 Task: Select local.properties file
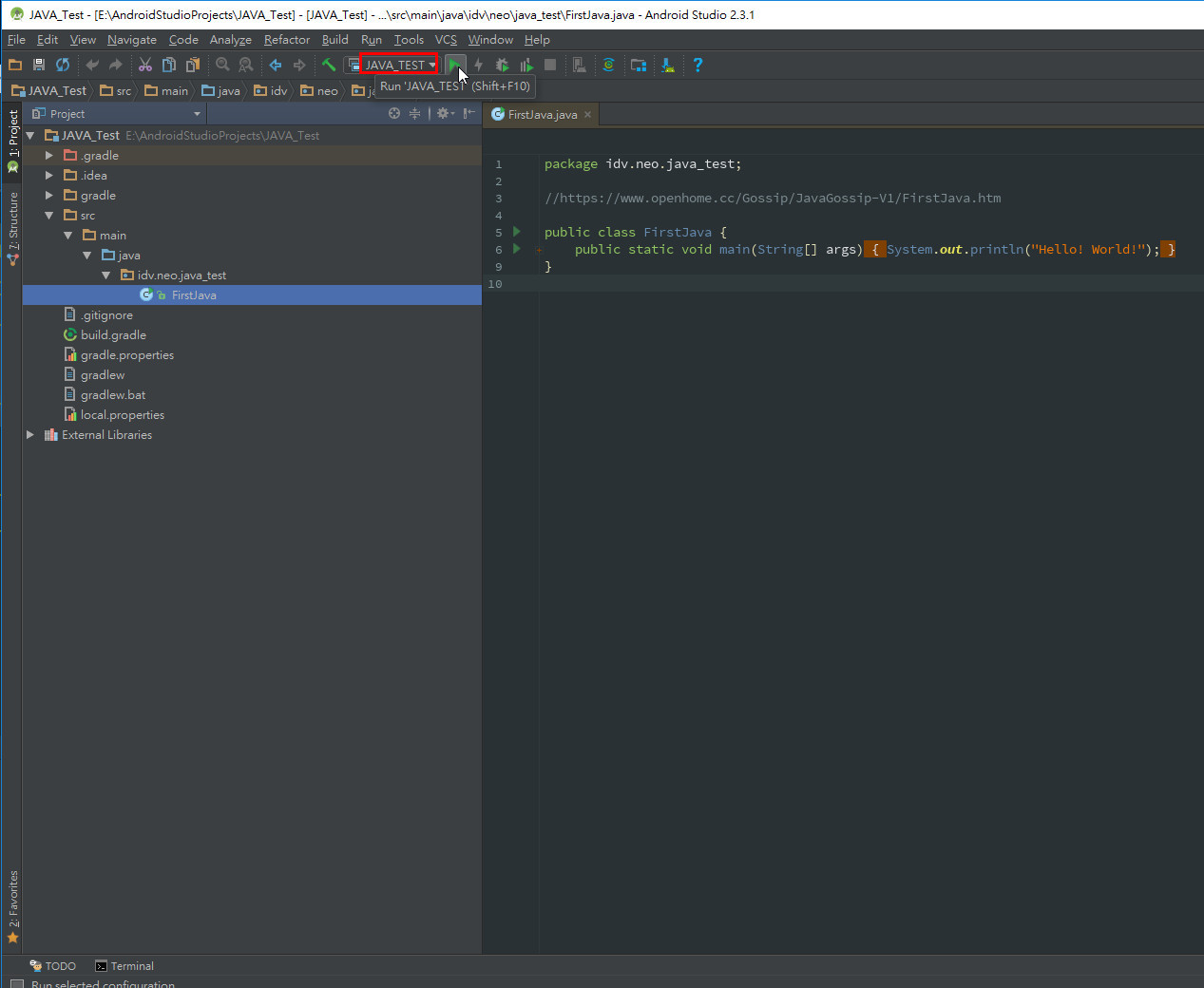123,415
